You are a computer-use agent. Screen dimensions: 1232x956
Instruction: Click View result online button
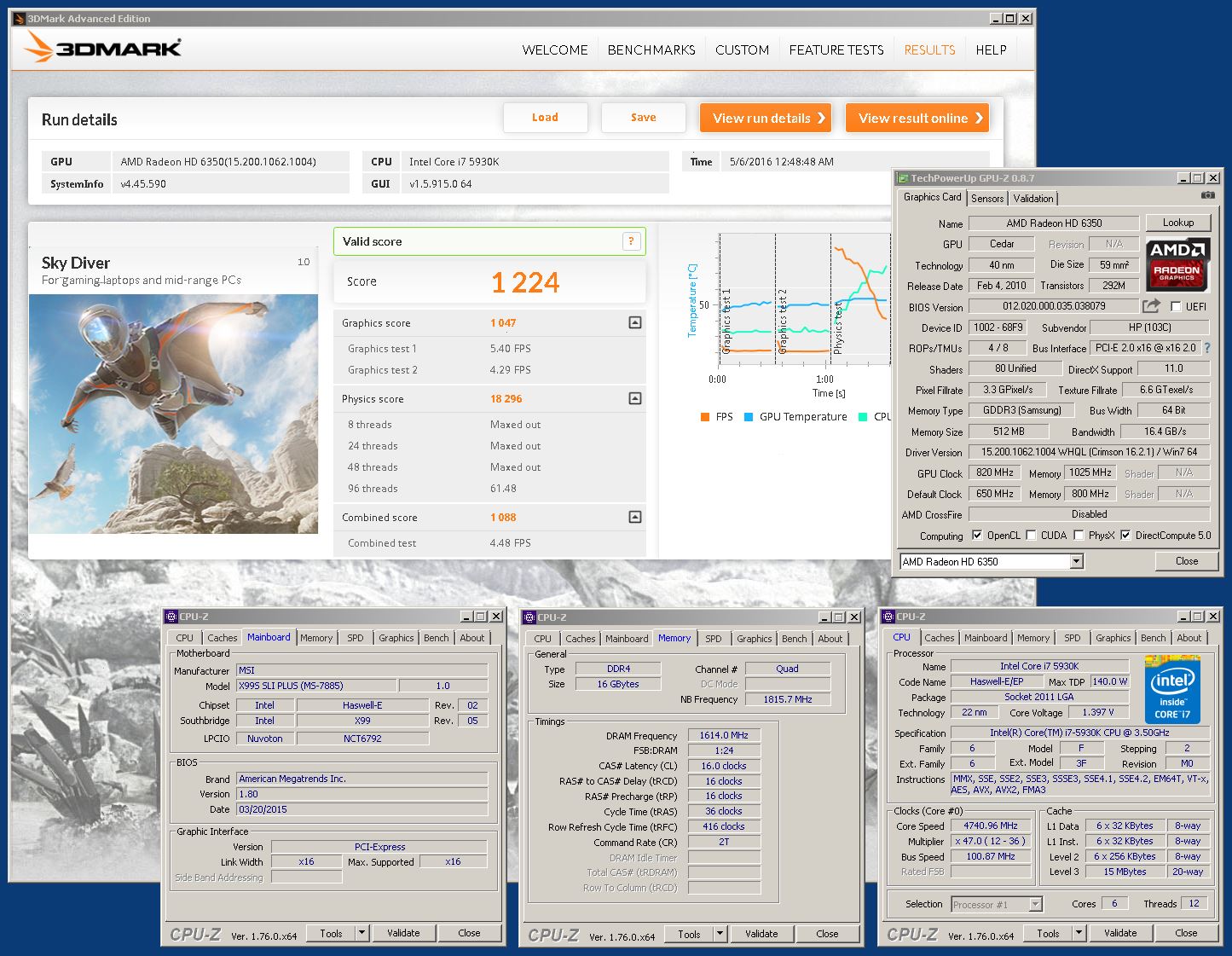click(x=917, y=118)
